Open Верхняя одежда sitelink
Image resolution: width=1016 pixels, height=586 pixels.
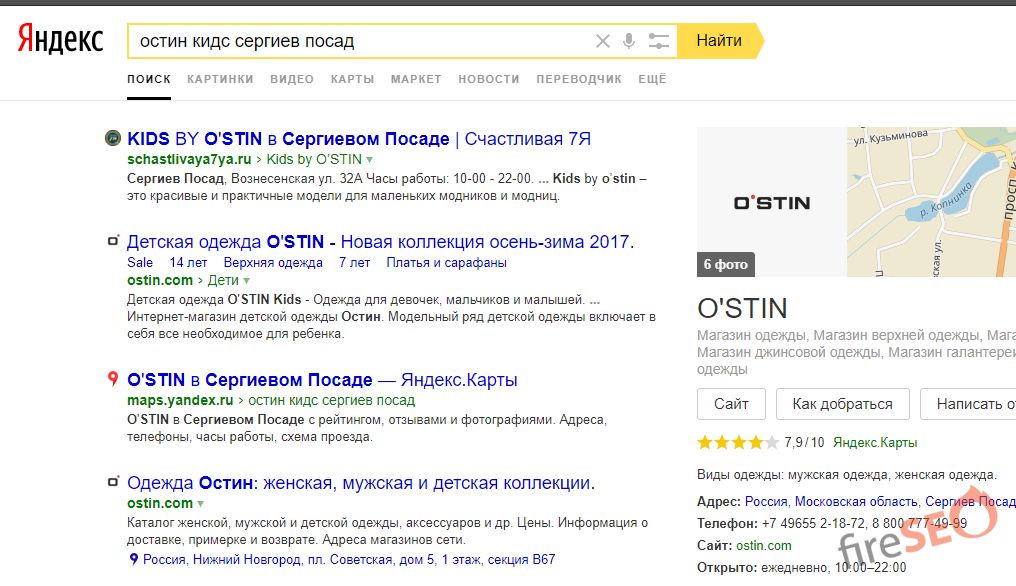pos(273,262)
